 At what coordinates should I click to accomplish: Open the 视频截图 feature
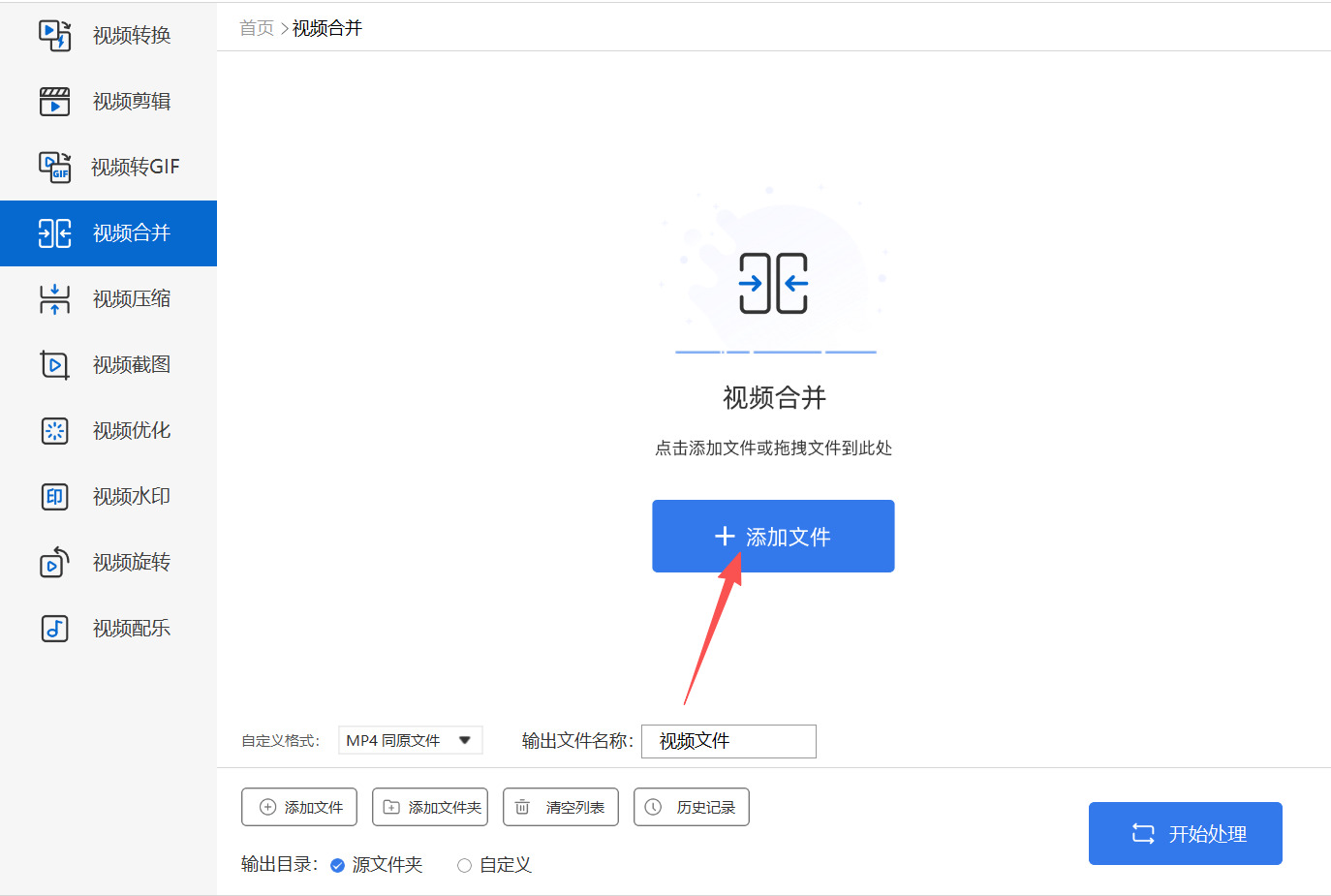coord(108,364)
